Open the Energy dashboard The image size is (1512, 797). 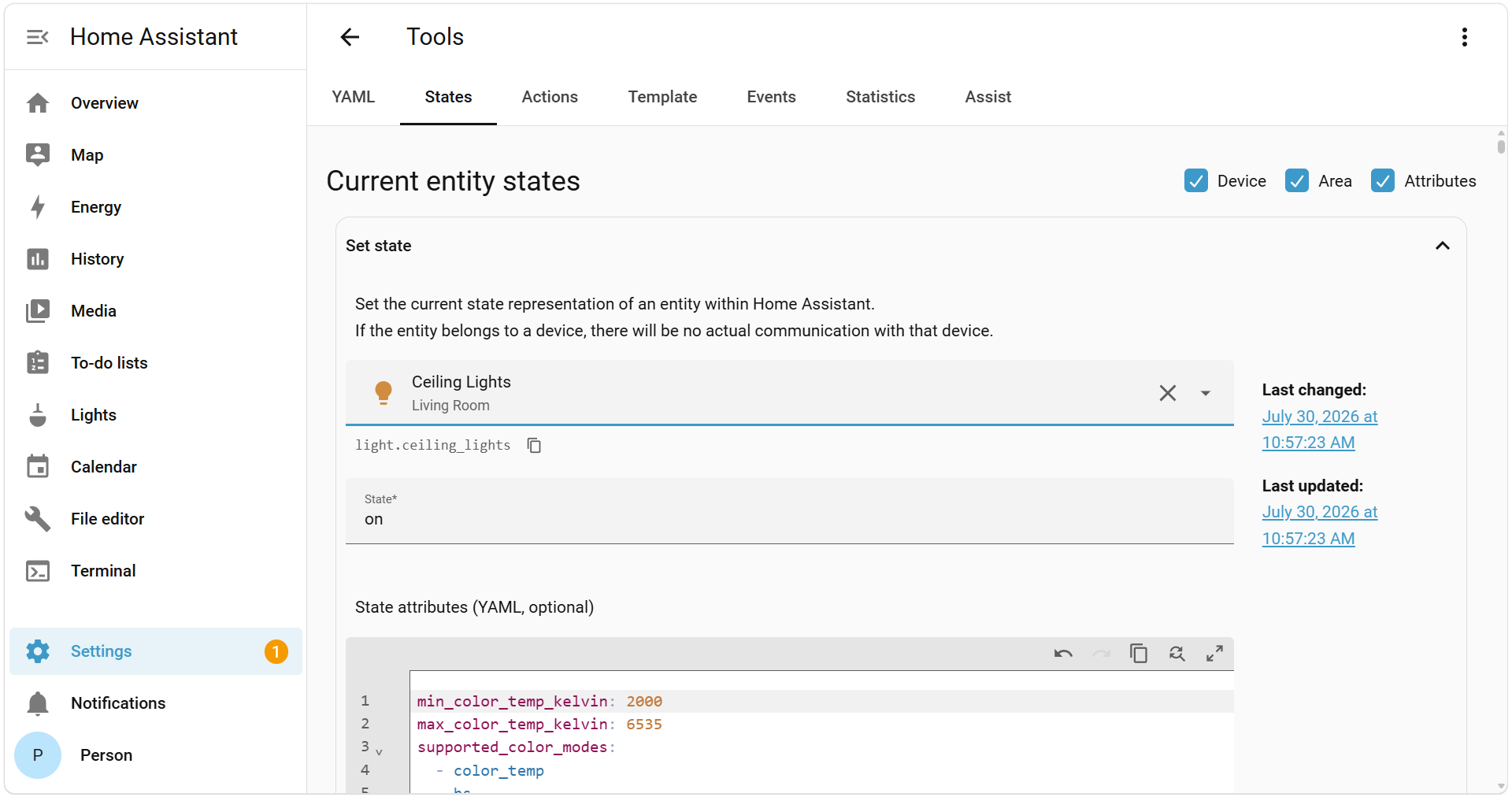click(155, 207)
